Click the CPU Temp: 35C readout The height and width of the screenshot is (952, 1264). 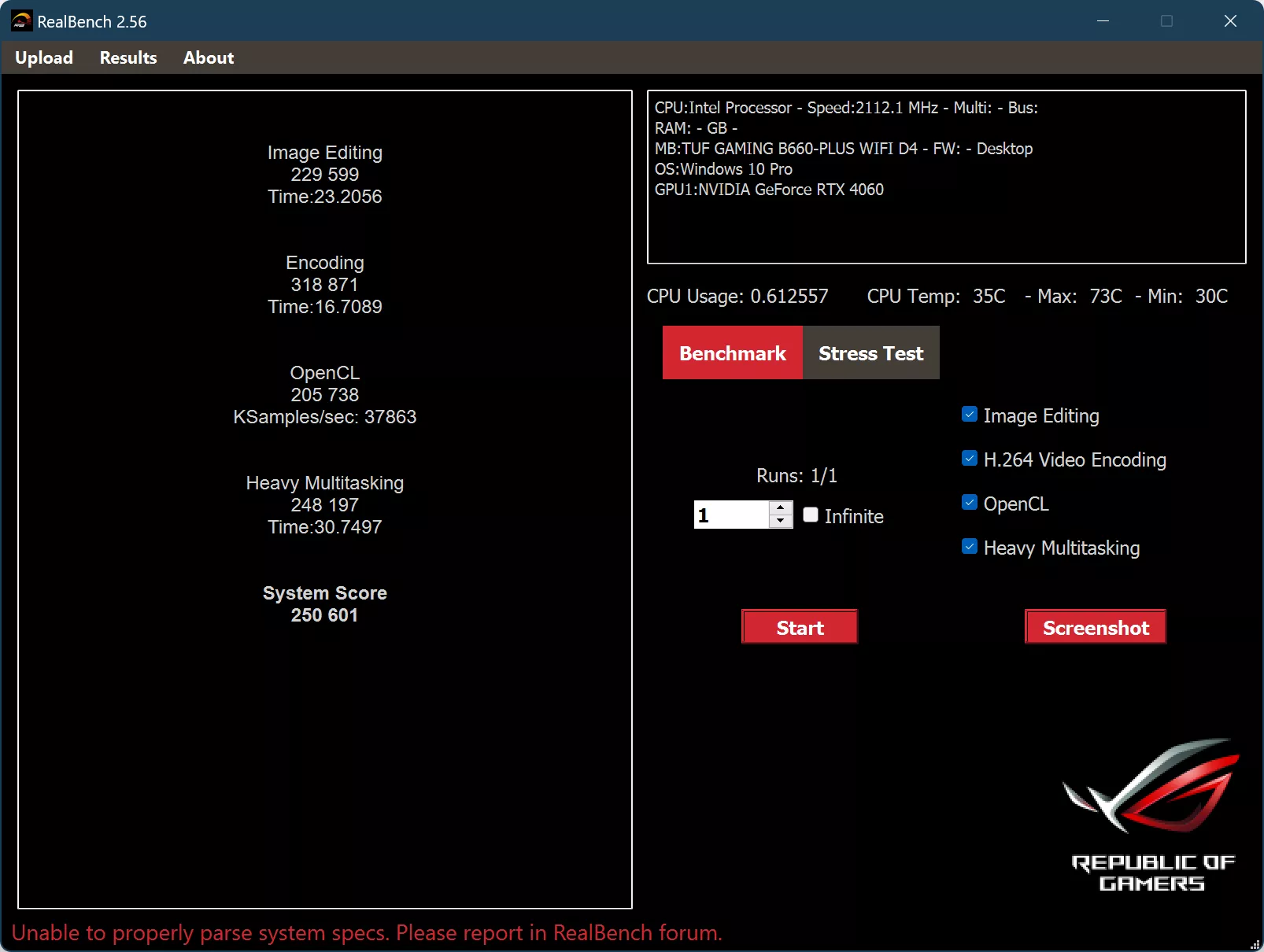point(936,297)
